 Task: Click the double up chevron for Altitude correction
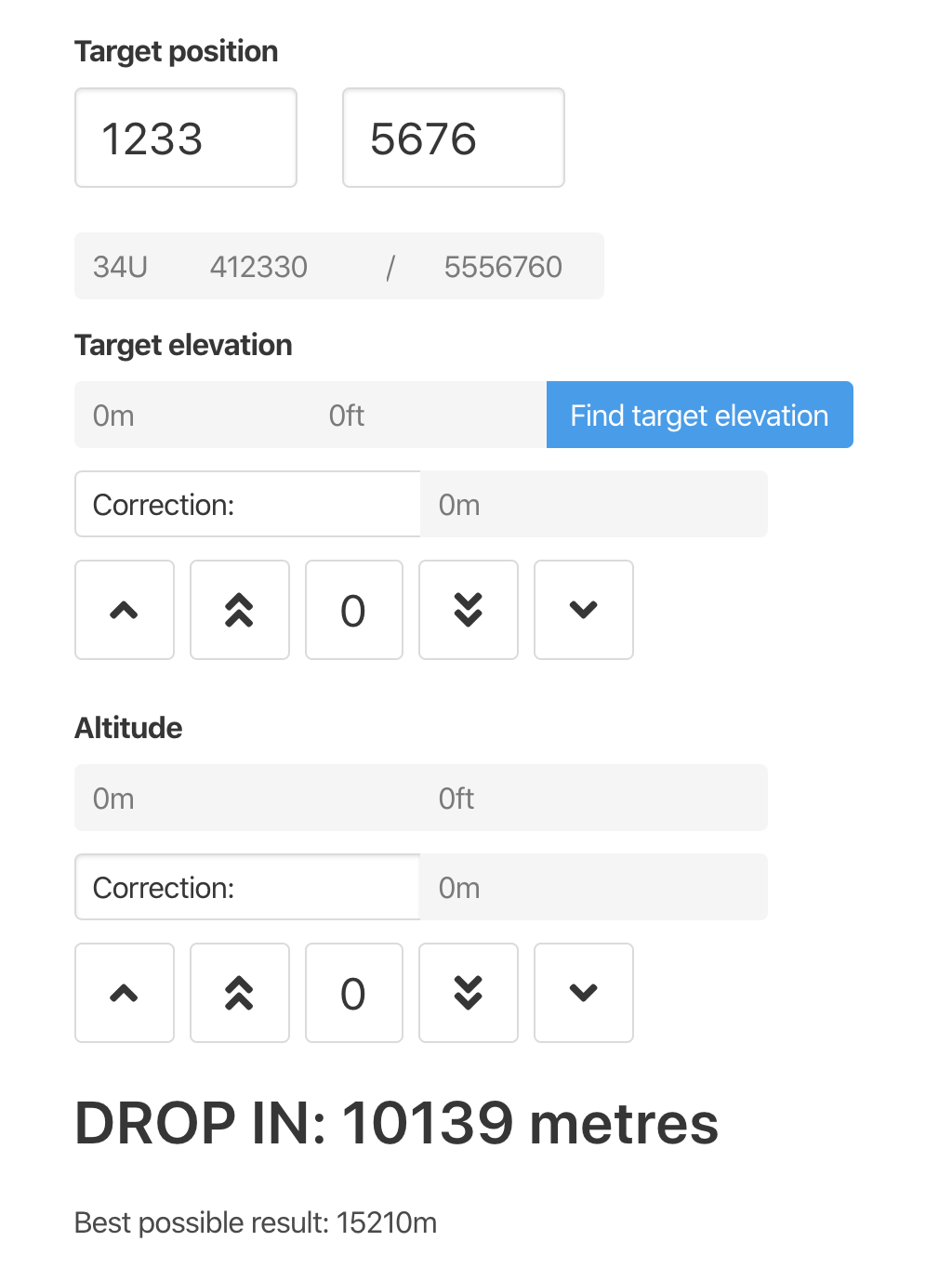[x=239, y=993]
